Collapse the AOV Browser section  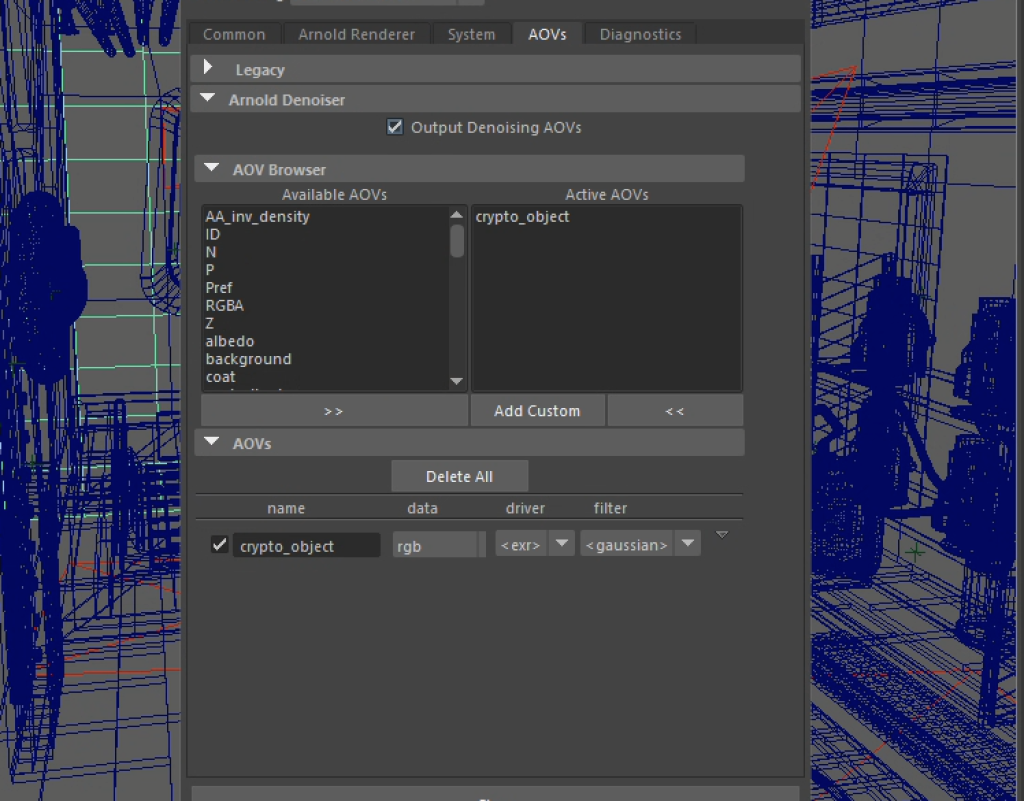(x=211, y=169)
